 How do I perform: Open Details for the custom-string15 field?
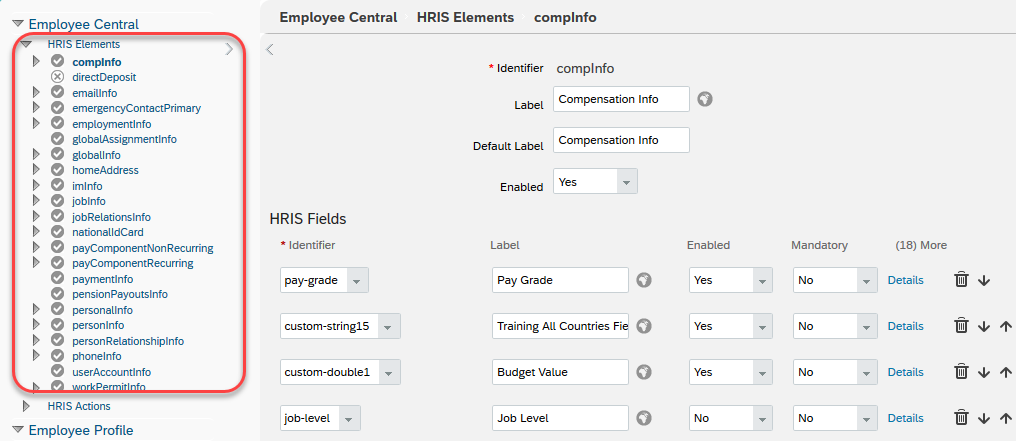905,326
